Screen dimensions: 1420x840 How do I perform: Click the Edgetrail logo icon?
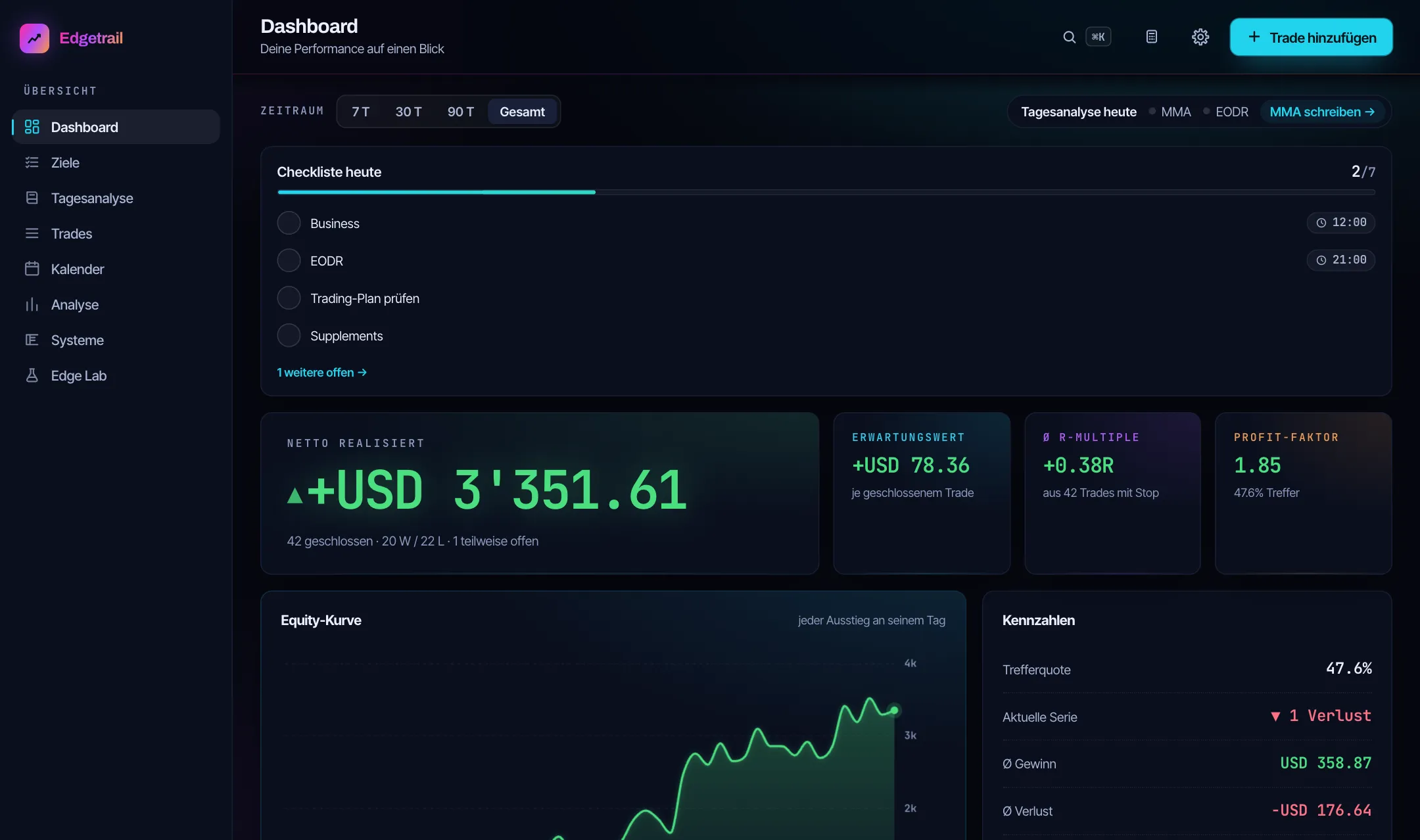34,38
